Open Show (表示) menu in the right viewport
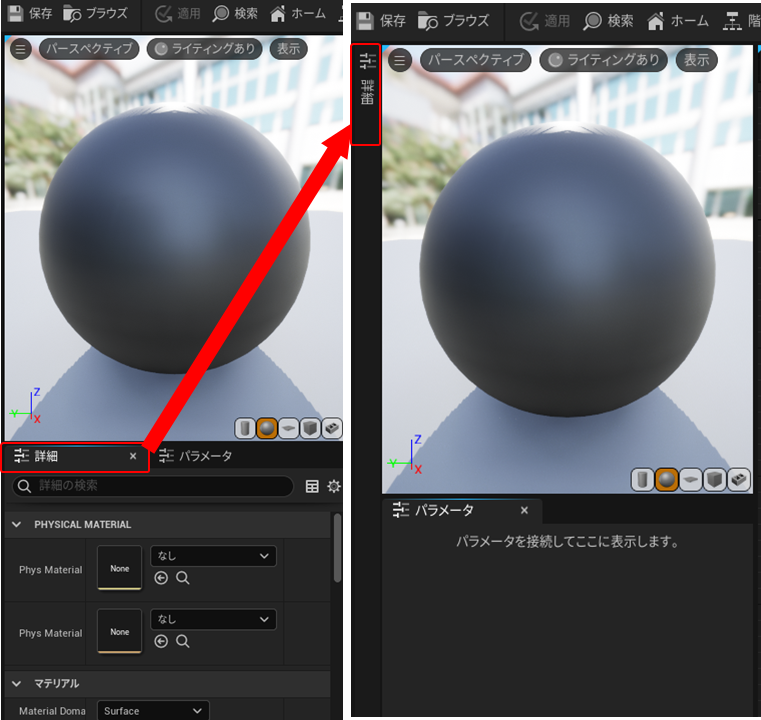Viewport: 761px width, 720px height. tap(696, 60)
